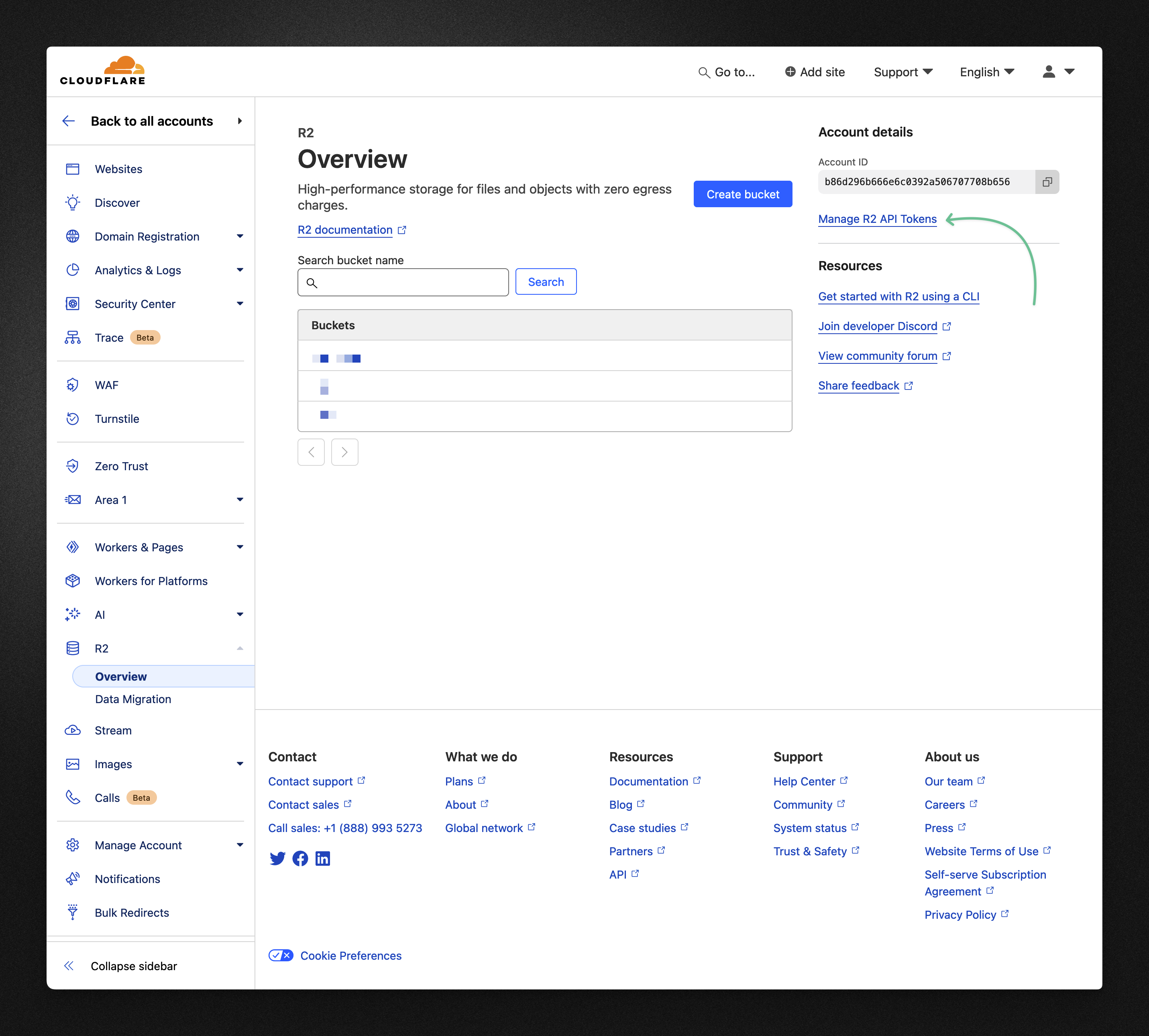Open Zero Trust from the sidebar
1149x1036 pixels.
(121, 466)
